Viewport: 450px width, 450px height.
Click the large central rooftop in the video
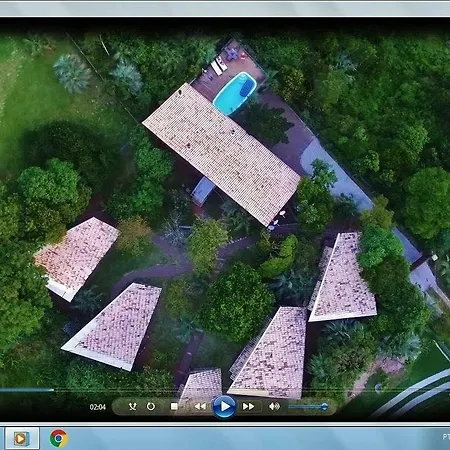pyautogui.click(x=222, y=154)
